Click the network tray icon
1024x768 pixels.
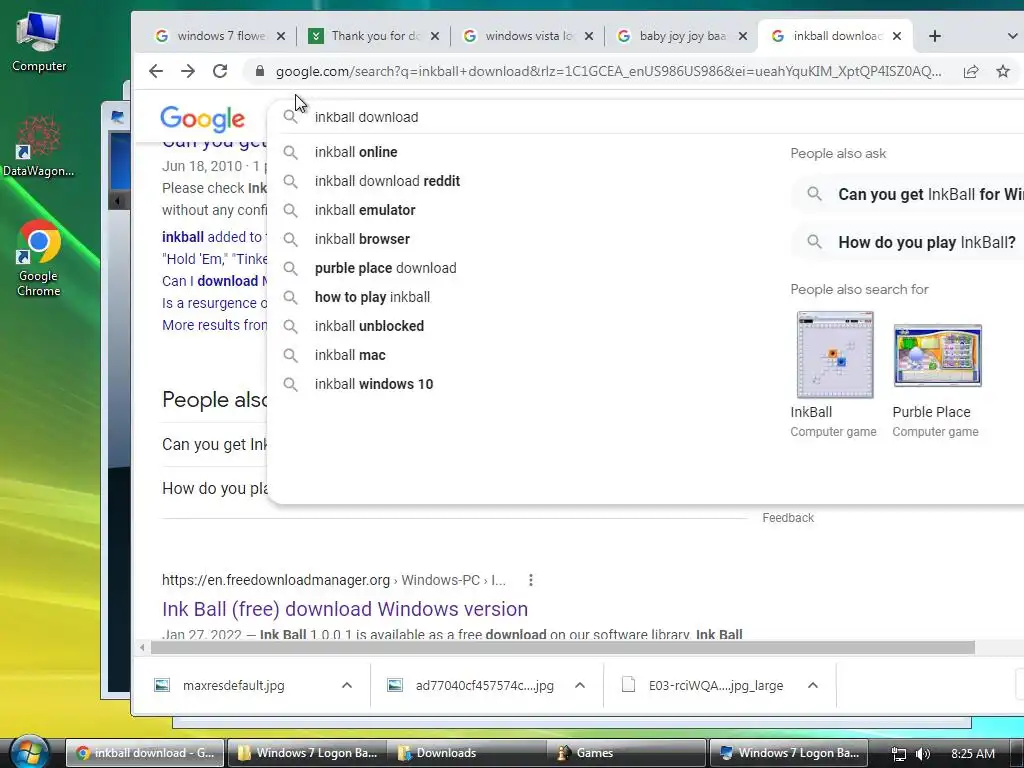click(899, 754)
